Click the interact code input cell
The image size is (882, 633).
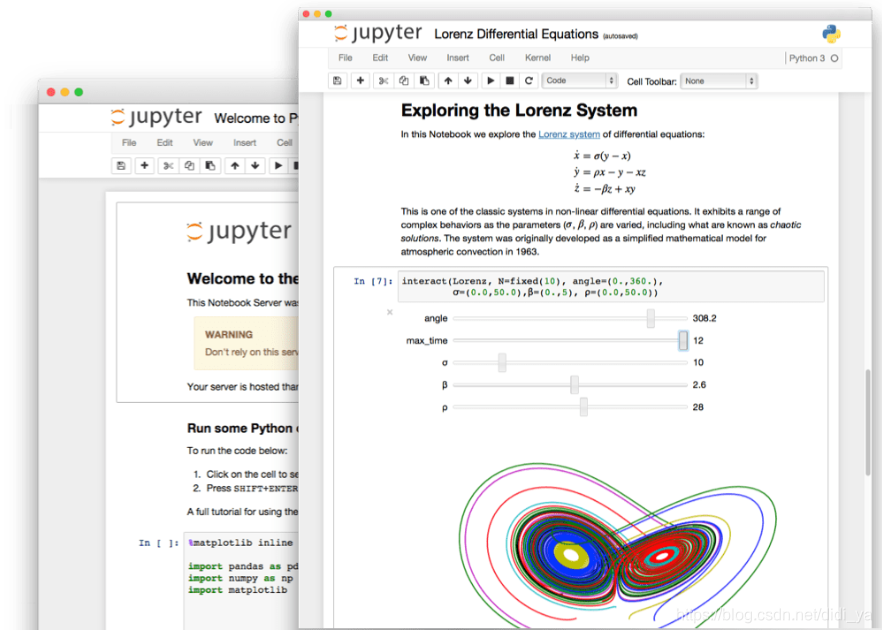[x=611, y=287]
